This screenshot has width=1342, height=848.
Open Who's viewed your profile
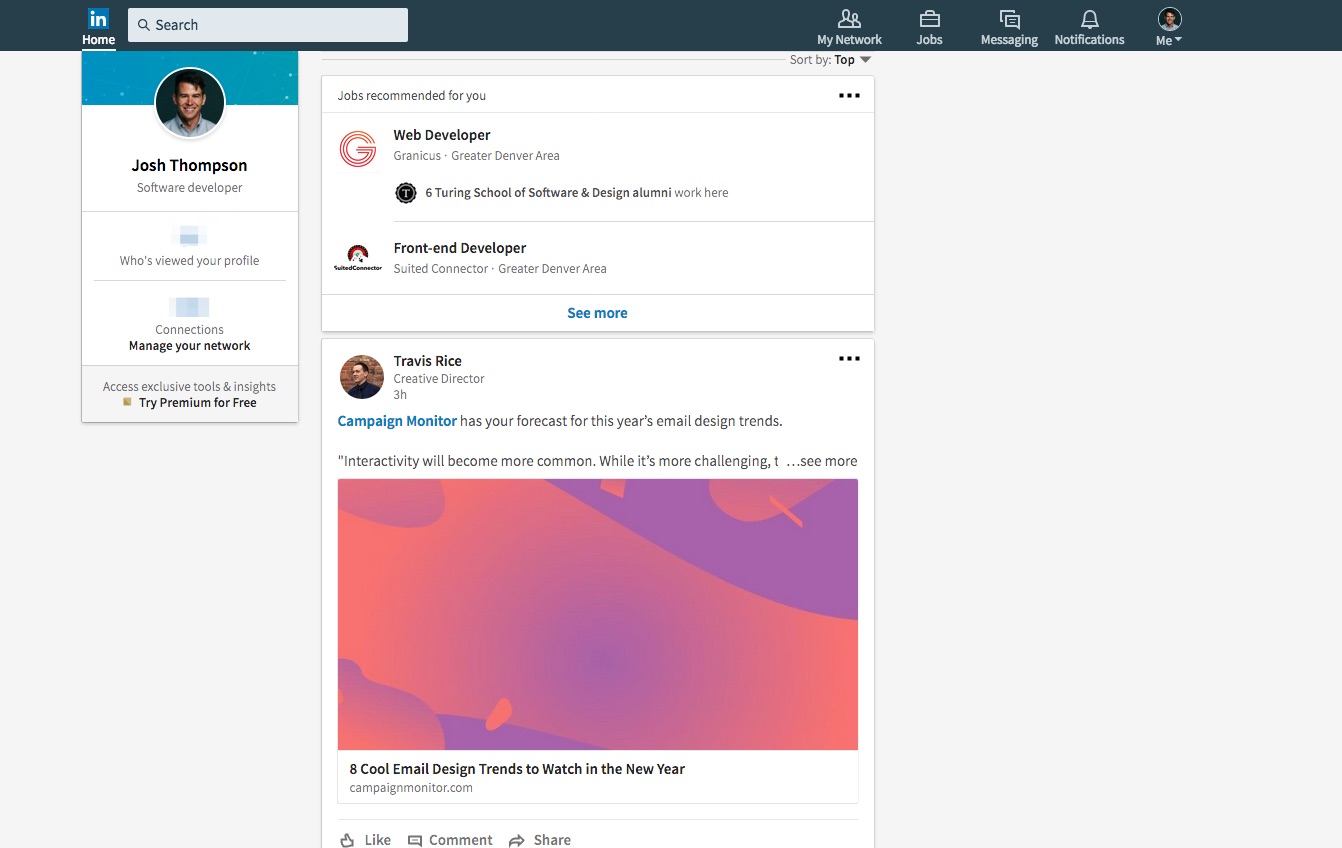[x=190, y=260]
